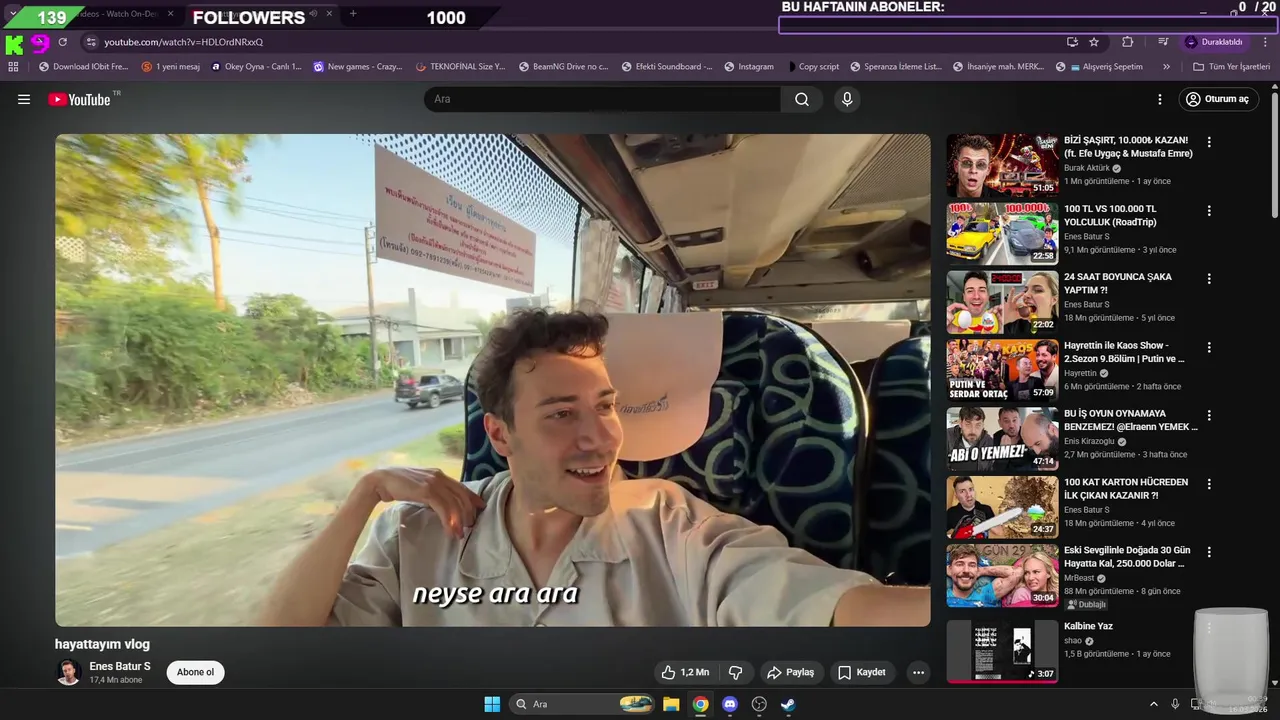
Task: Bookmark this page with the star icon
Action: [x=1094, y=42]
